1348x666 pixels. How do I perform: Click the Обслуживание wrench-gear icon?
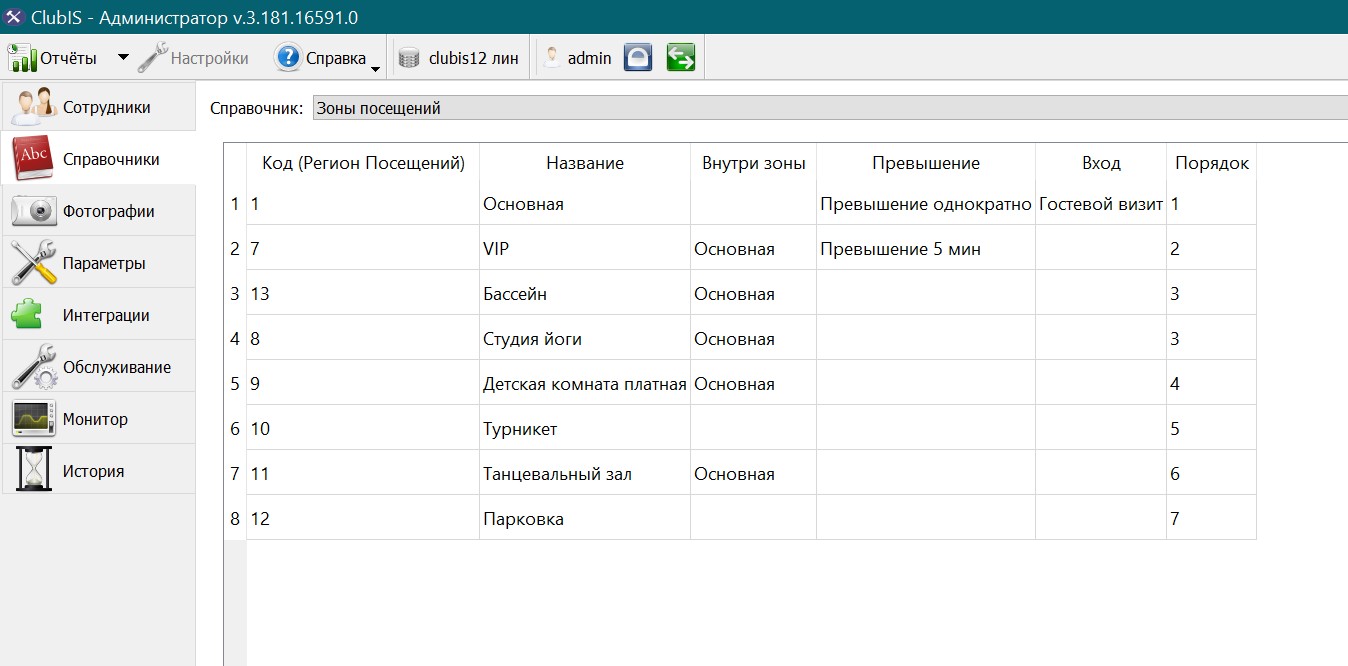pos(33,367)
